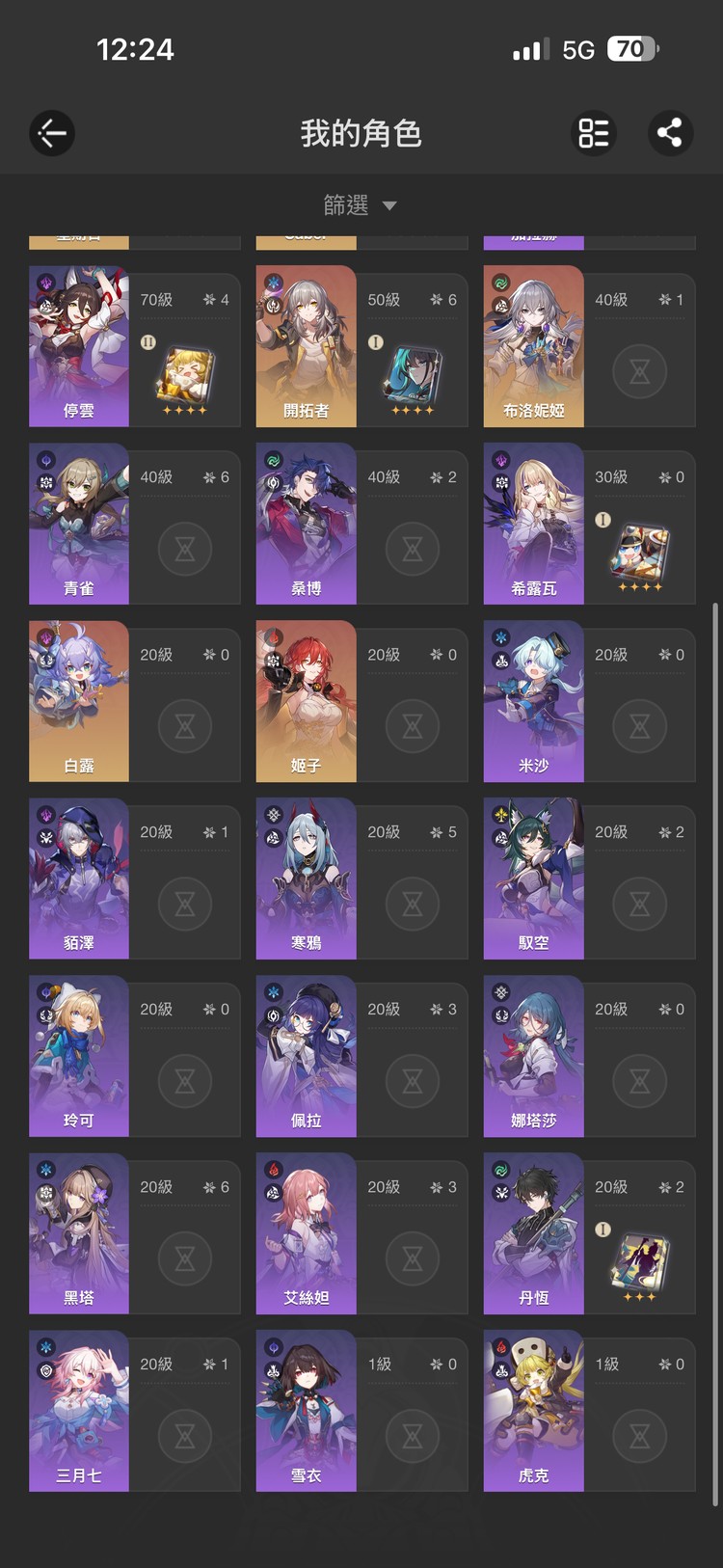Open 青雀 character portrait

pyautogui.click(x=79, y=524)
